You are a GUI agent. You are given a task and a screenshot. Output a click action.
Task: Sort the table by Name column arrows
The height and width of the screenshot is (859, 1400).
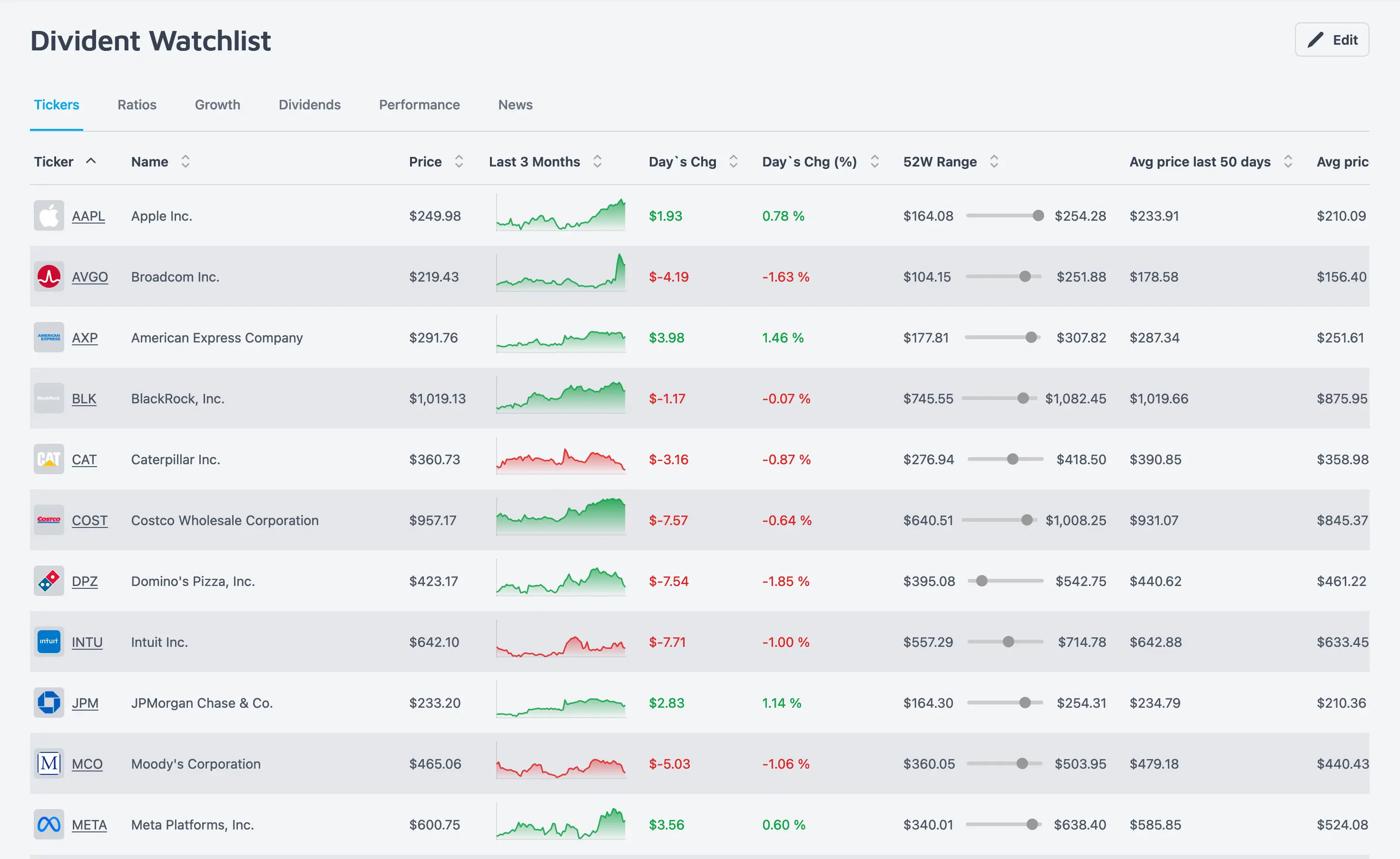[185, 161]
